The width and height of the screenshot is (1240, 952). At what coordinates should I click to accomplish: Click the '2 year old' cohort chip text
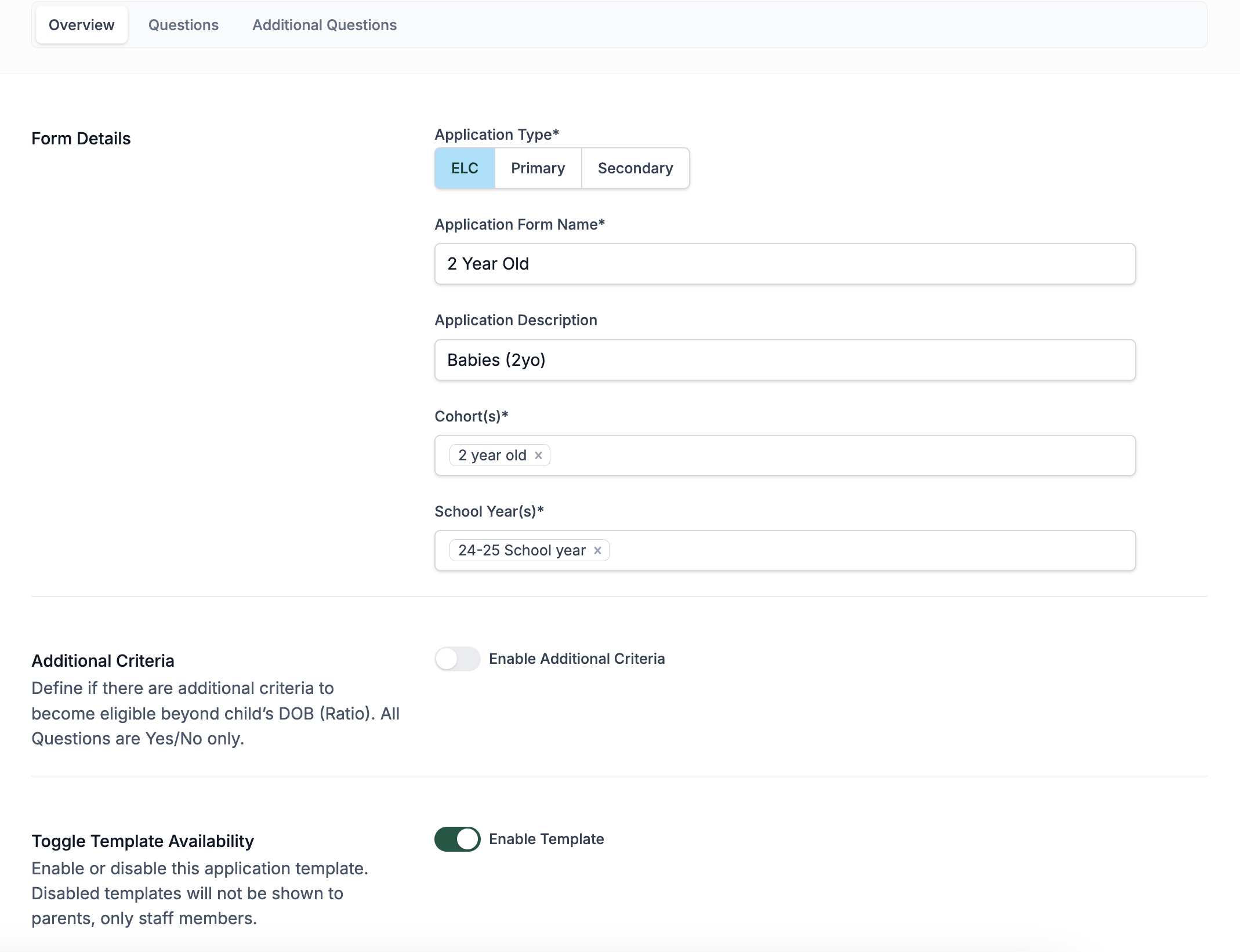pos(492,456)
